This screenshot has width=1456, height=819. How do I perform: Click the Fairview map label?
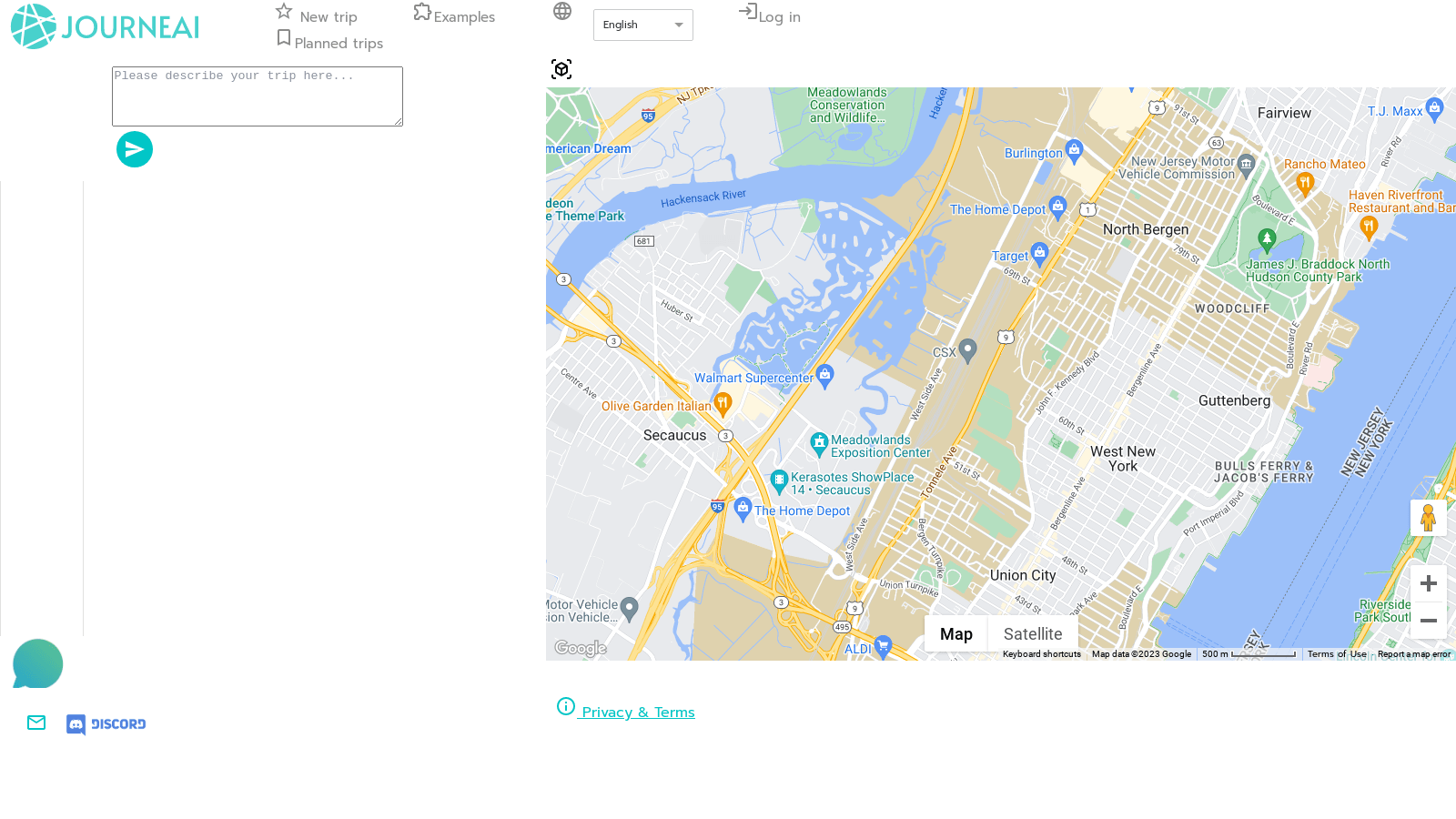[1285, 114]
